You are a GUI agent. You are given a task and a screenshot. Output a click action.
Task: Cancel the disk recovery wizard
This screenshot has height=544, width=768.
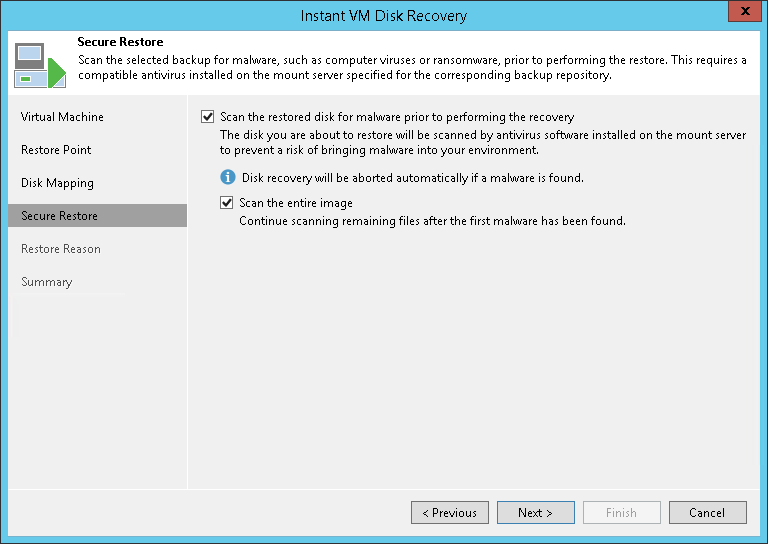[707, 513]
